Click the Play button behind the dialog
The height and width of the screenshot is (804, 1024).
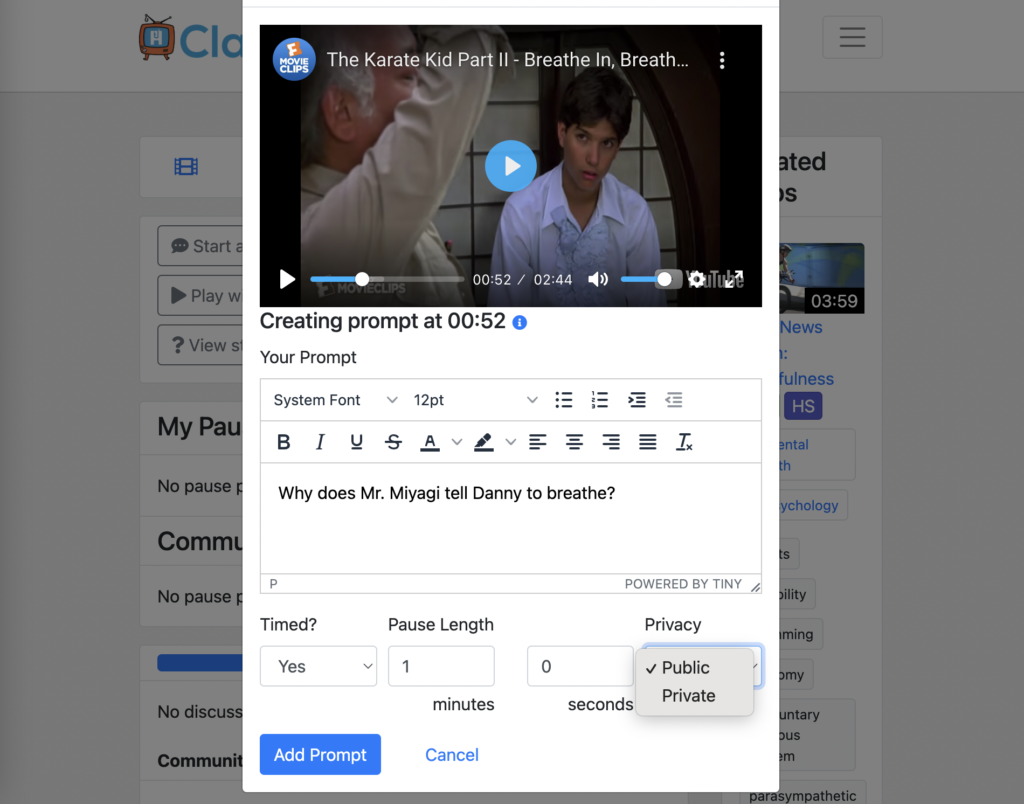coord(200,296)
